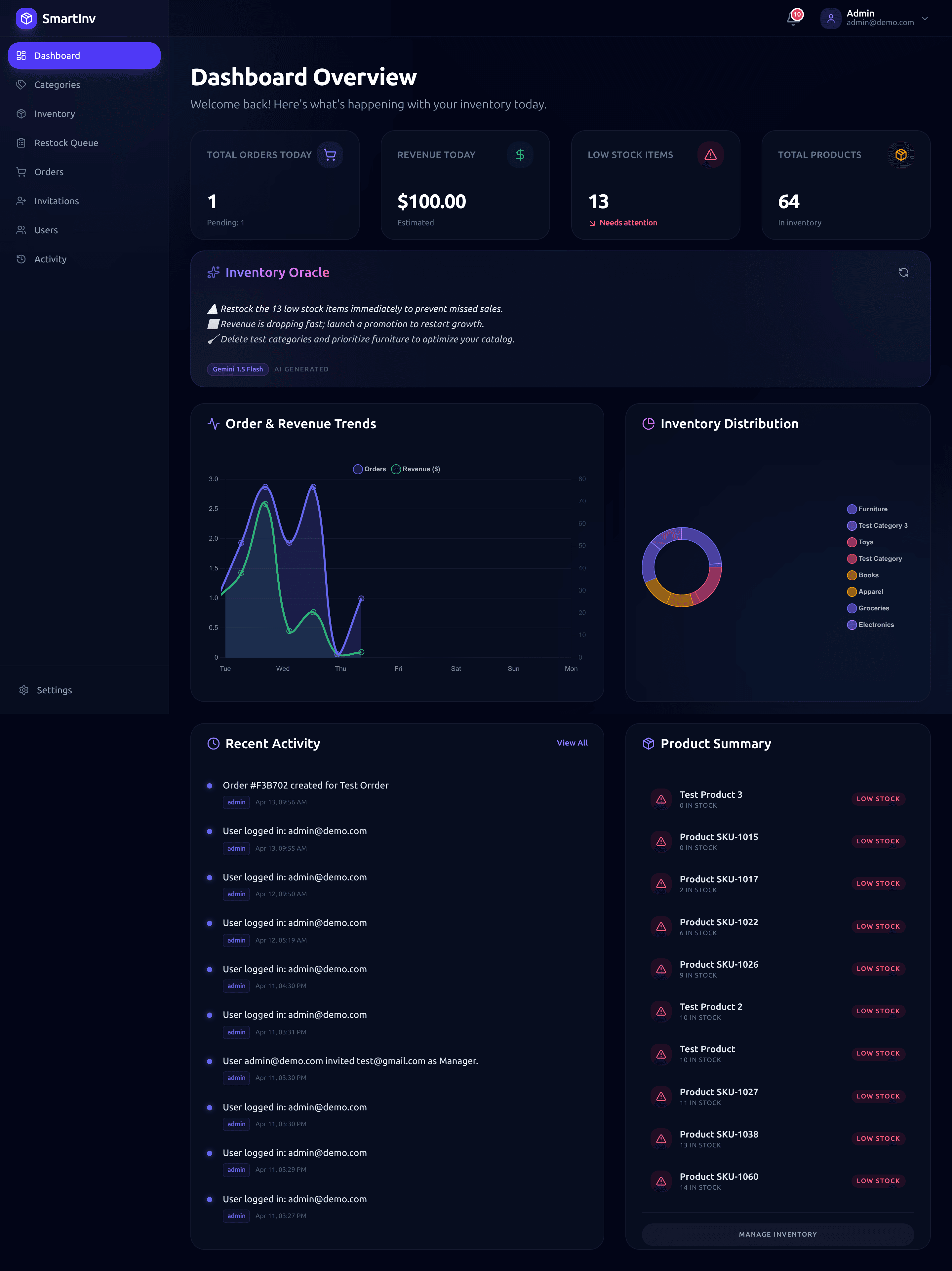
Task: Click the warning icon beside Product SKU-1060
Action: click(661, 1181)
